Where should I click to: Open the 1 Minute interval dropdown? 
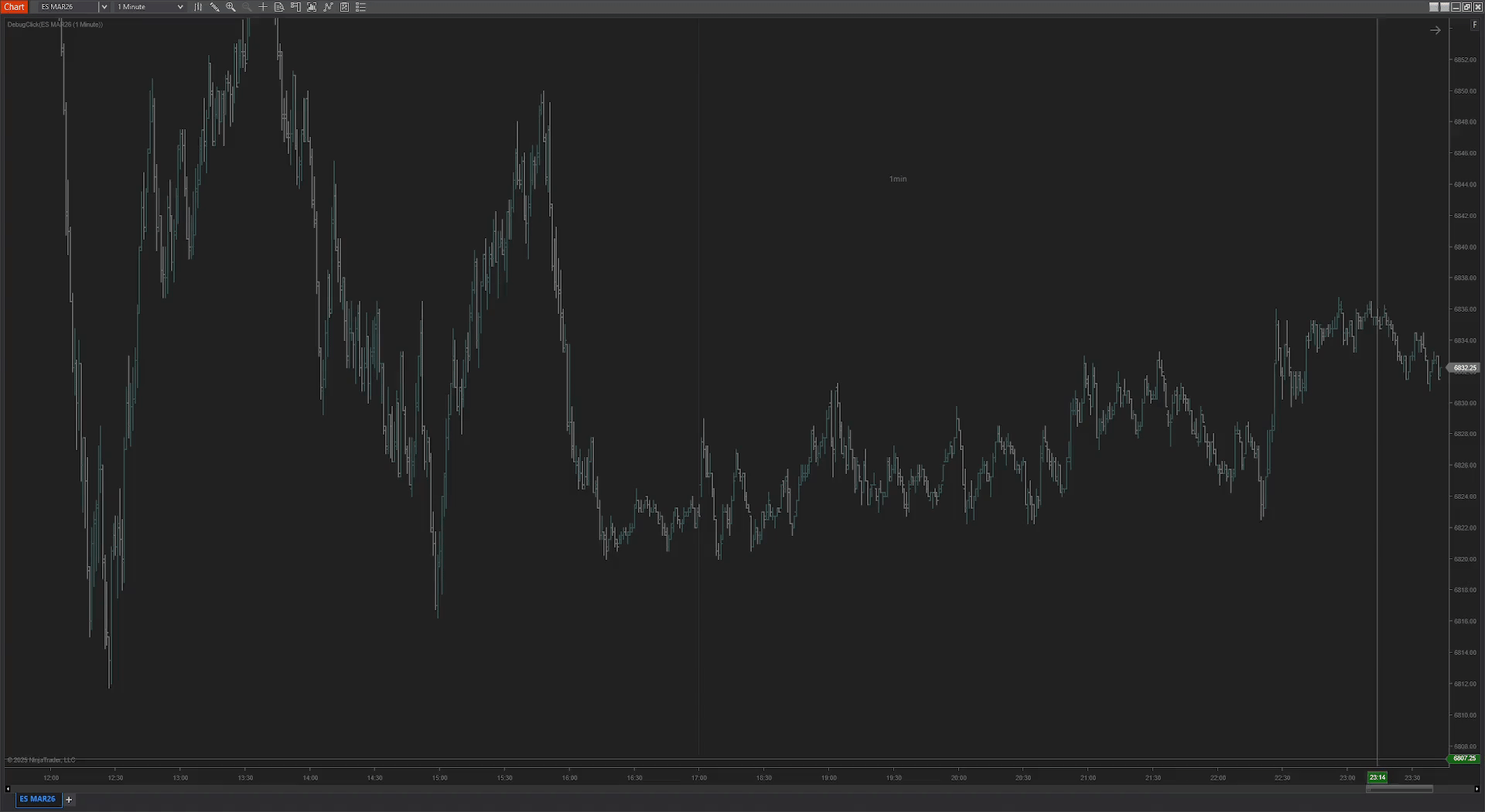click(x=150, y=7)
